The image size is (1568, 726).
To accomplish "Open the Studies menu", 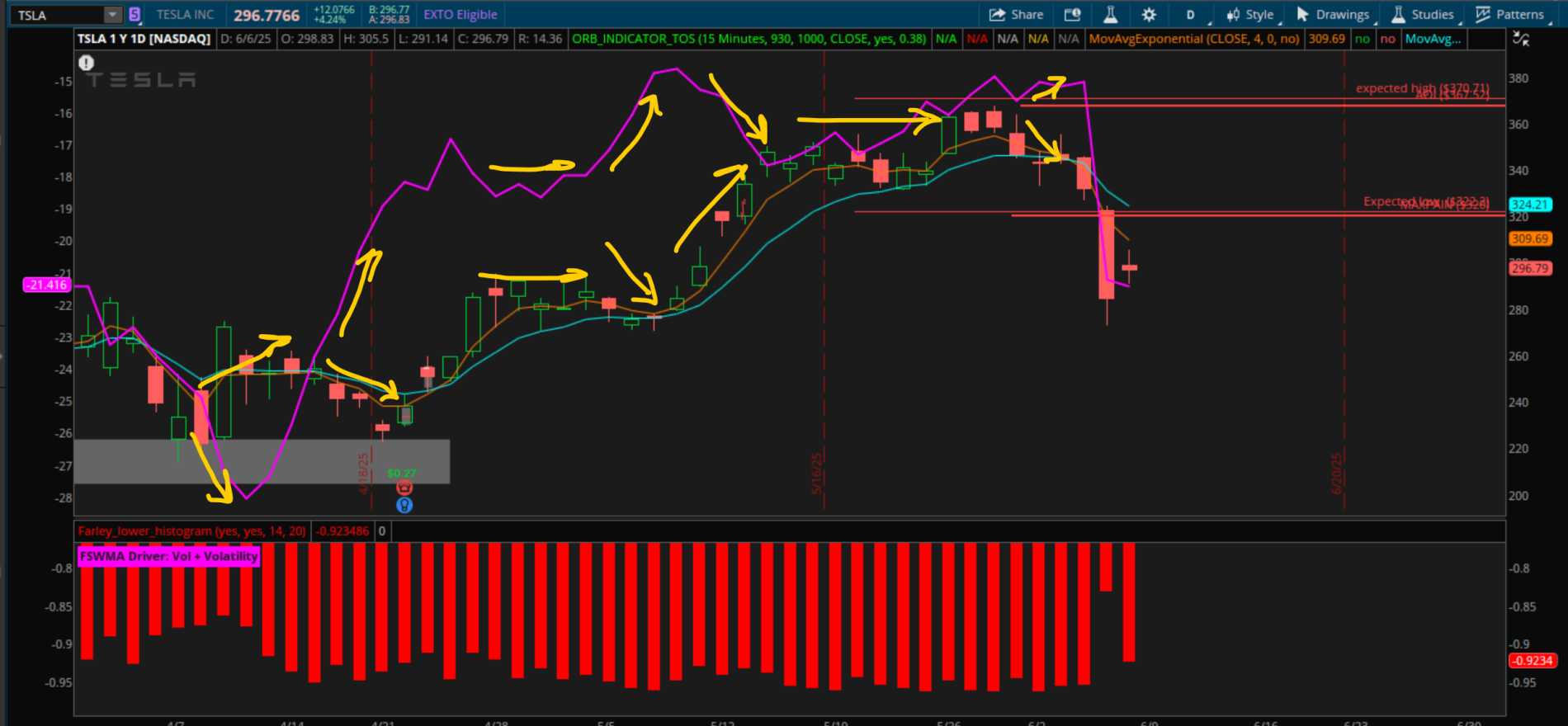I will tap(1424, 15).
